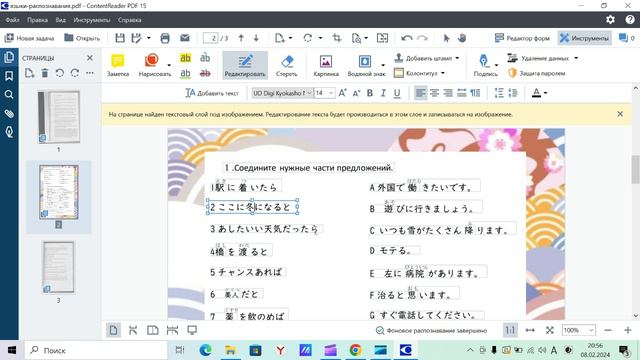
Task: Zoom in with plus button
Action: (x=628, y=330)
